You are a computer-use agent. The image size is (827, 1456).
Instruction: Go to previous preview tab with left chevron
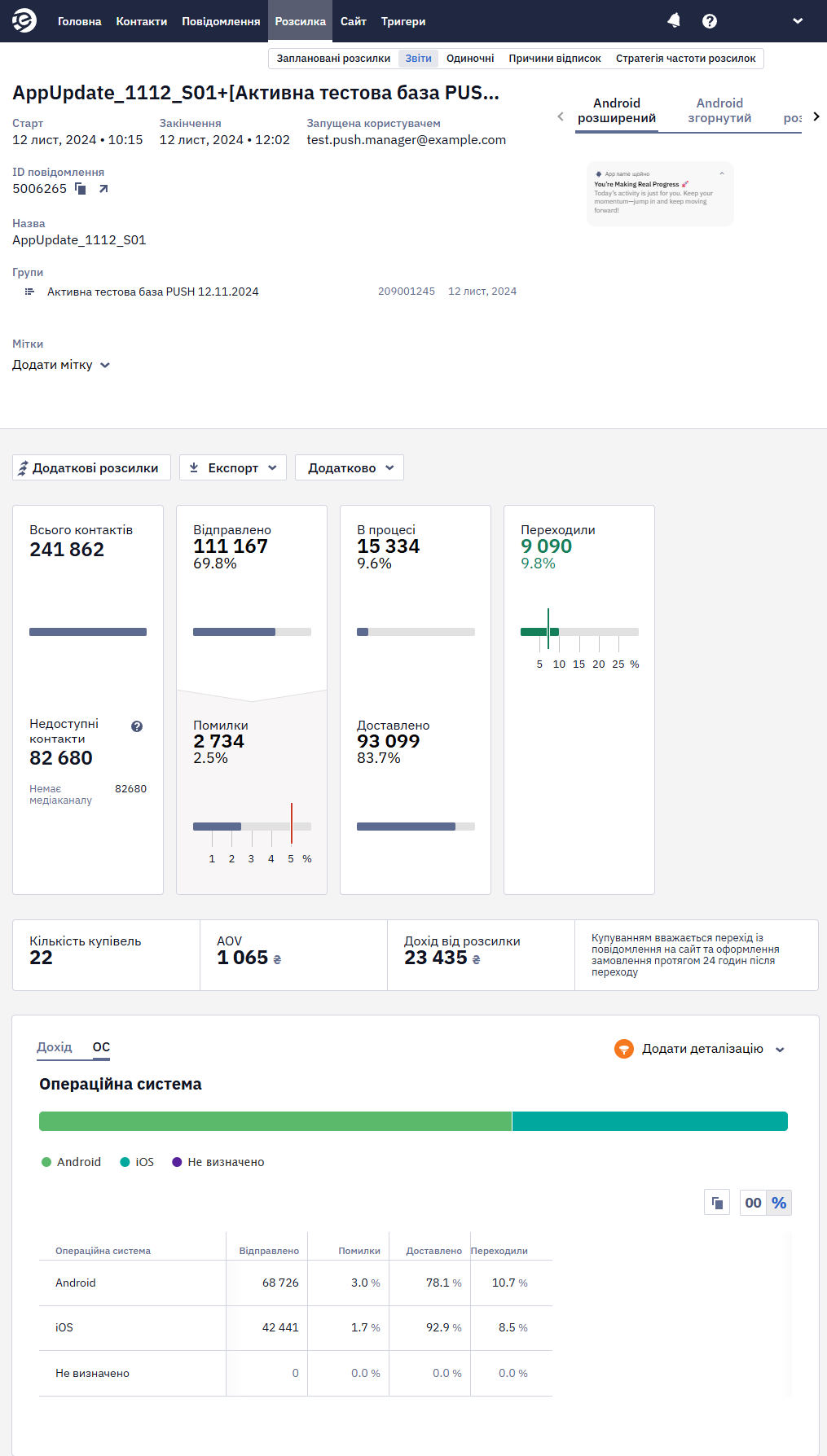click(x=561, y=116)
